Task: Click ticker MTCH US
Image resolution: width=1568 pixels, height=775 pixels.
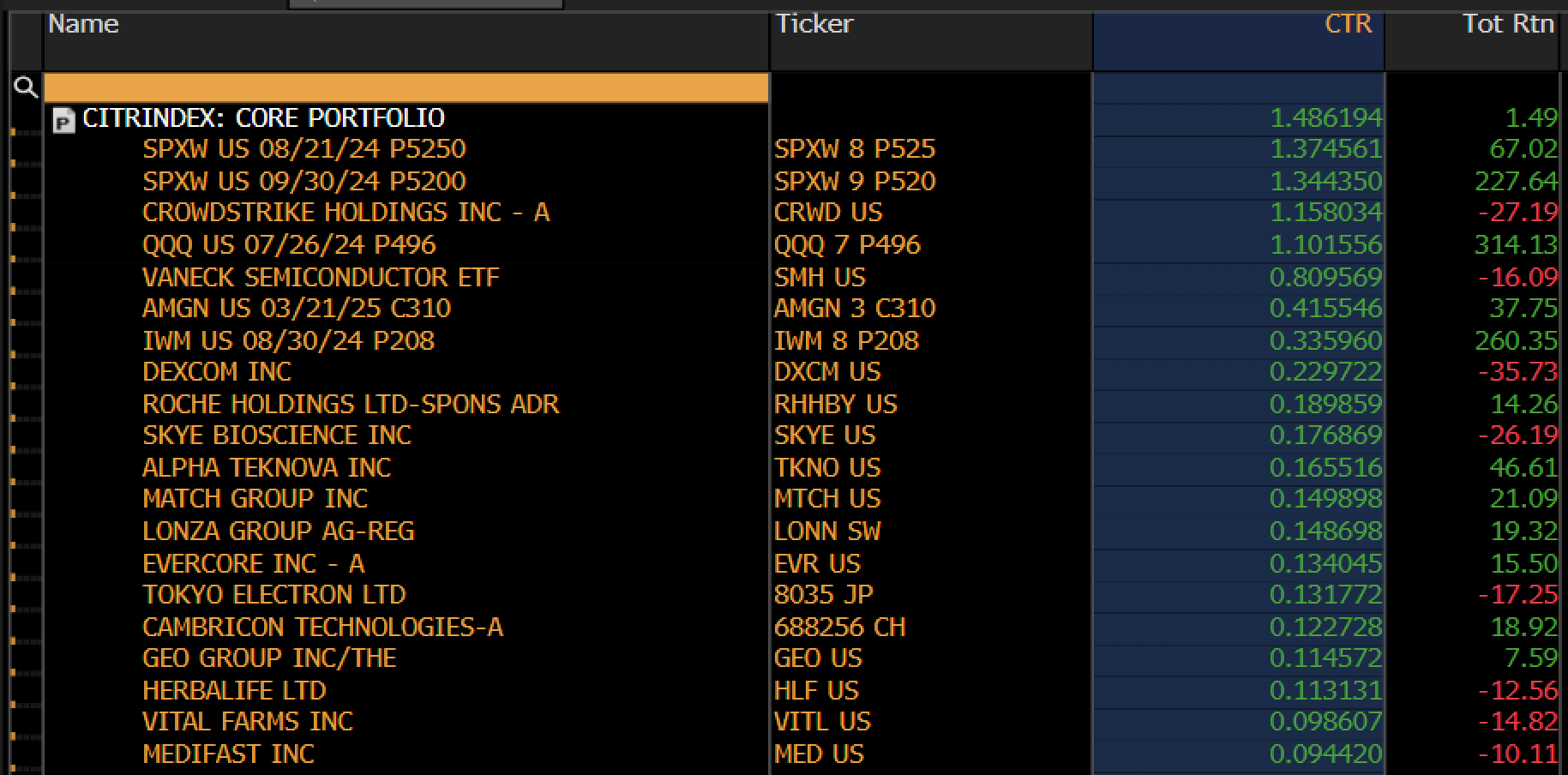Action: [827, 499]
